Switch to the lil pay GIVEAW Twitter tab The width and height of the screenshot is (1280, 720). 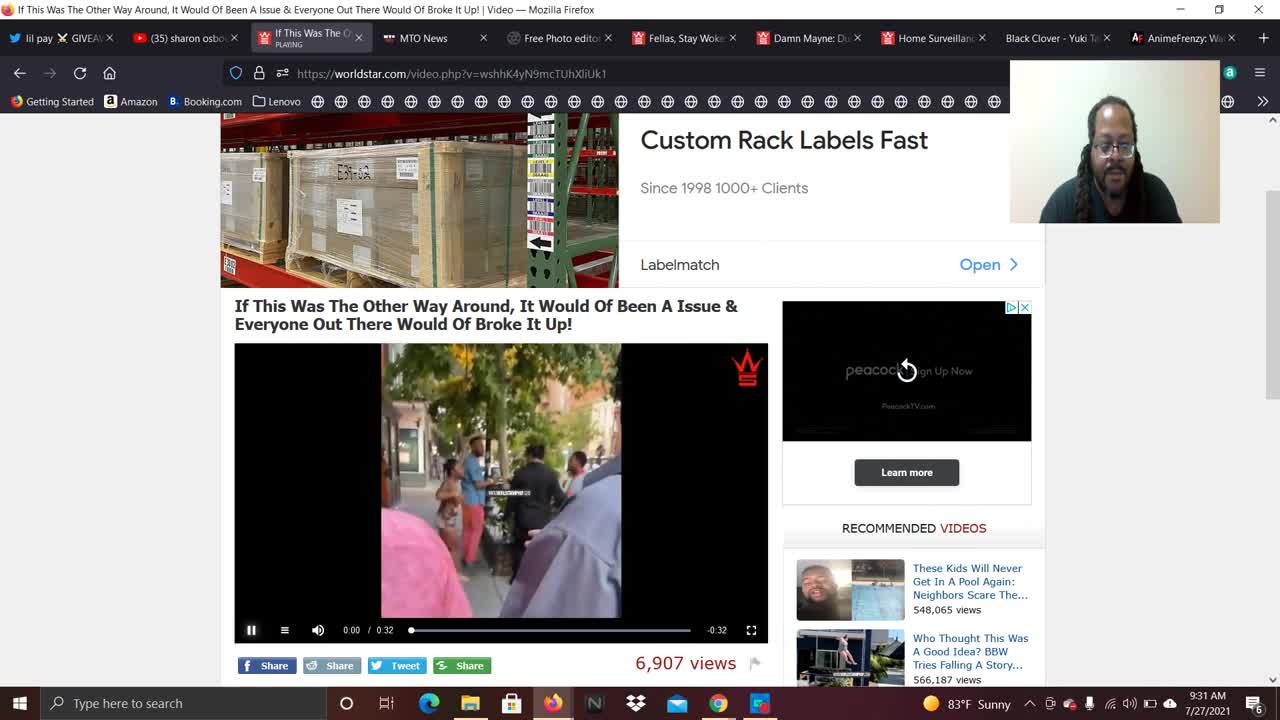coord(60,38)
